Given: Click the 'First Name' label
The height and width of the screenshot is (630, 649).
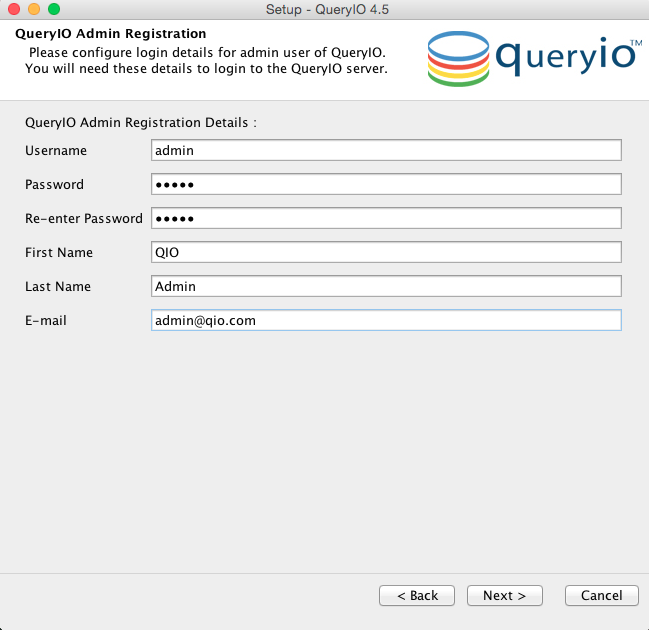Looking at the screenshot, I should tap(59, 252).
